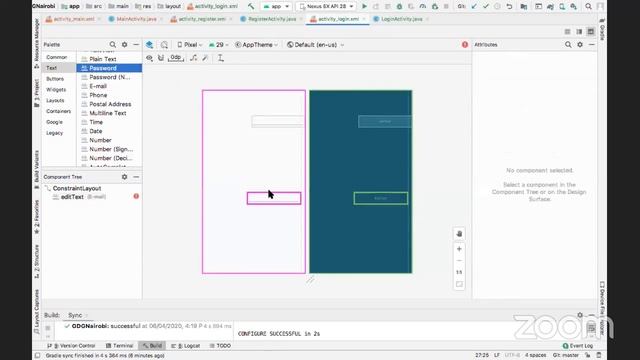Zoom in with the plus button
640x360 pixels.
459,249
